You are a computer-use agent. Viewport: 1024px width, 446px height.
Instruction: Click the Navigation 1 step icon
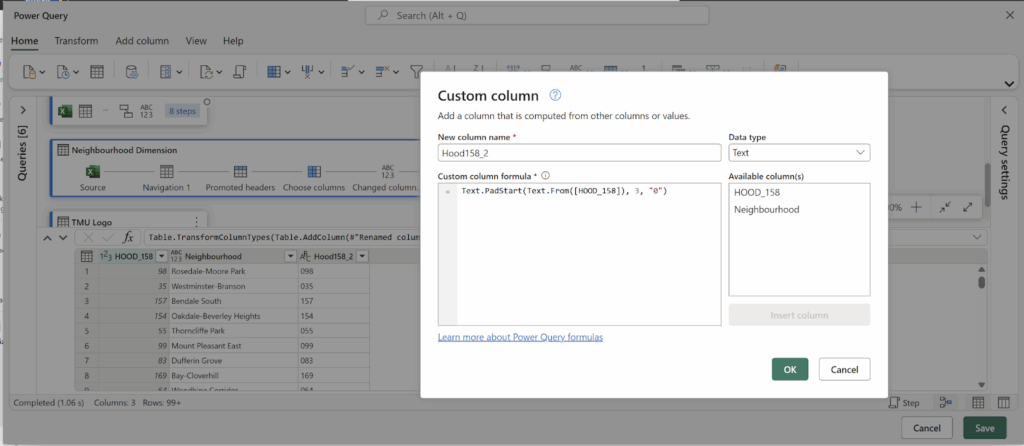167,172
